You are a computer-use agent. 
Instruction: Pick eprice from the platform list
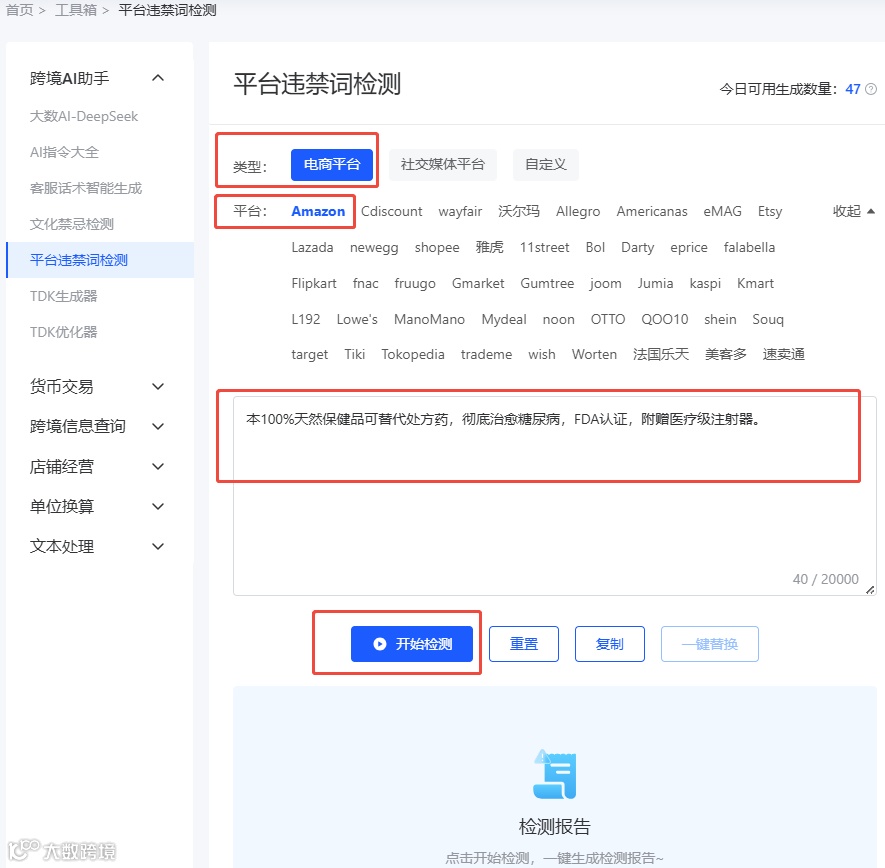(689, 248)
